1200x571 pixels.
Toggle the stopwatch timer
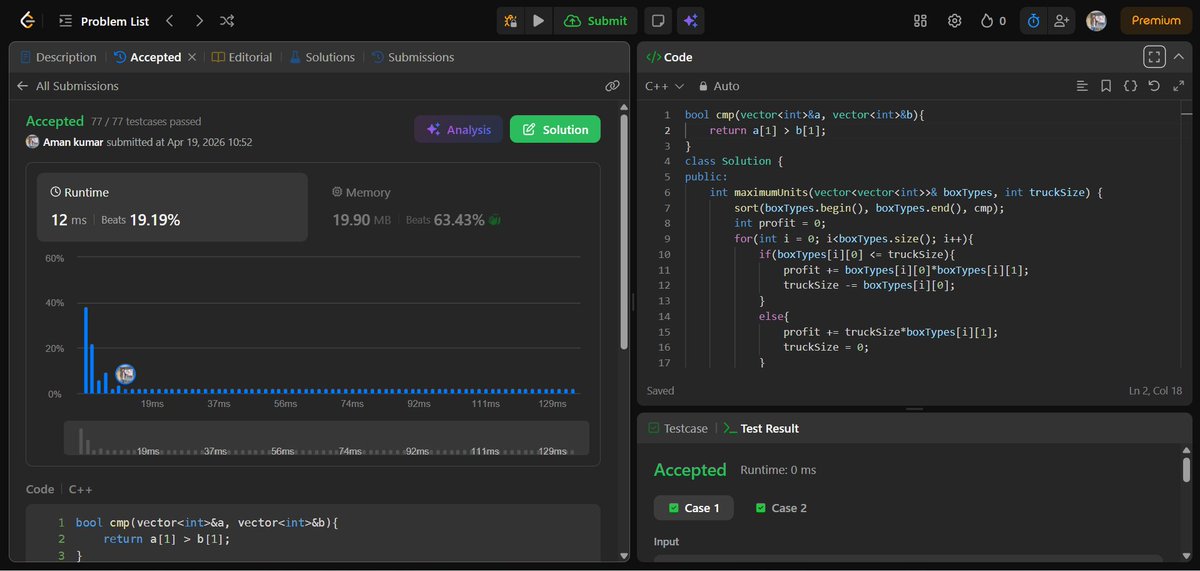pos(1033,21)
